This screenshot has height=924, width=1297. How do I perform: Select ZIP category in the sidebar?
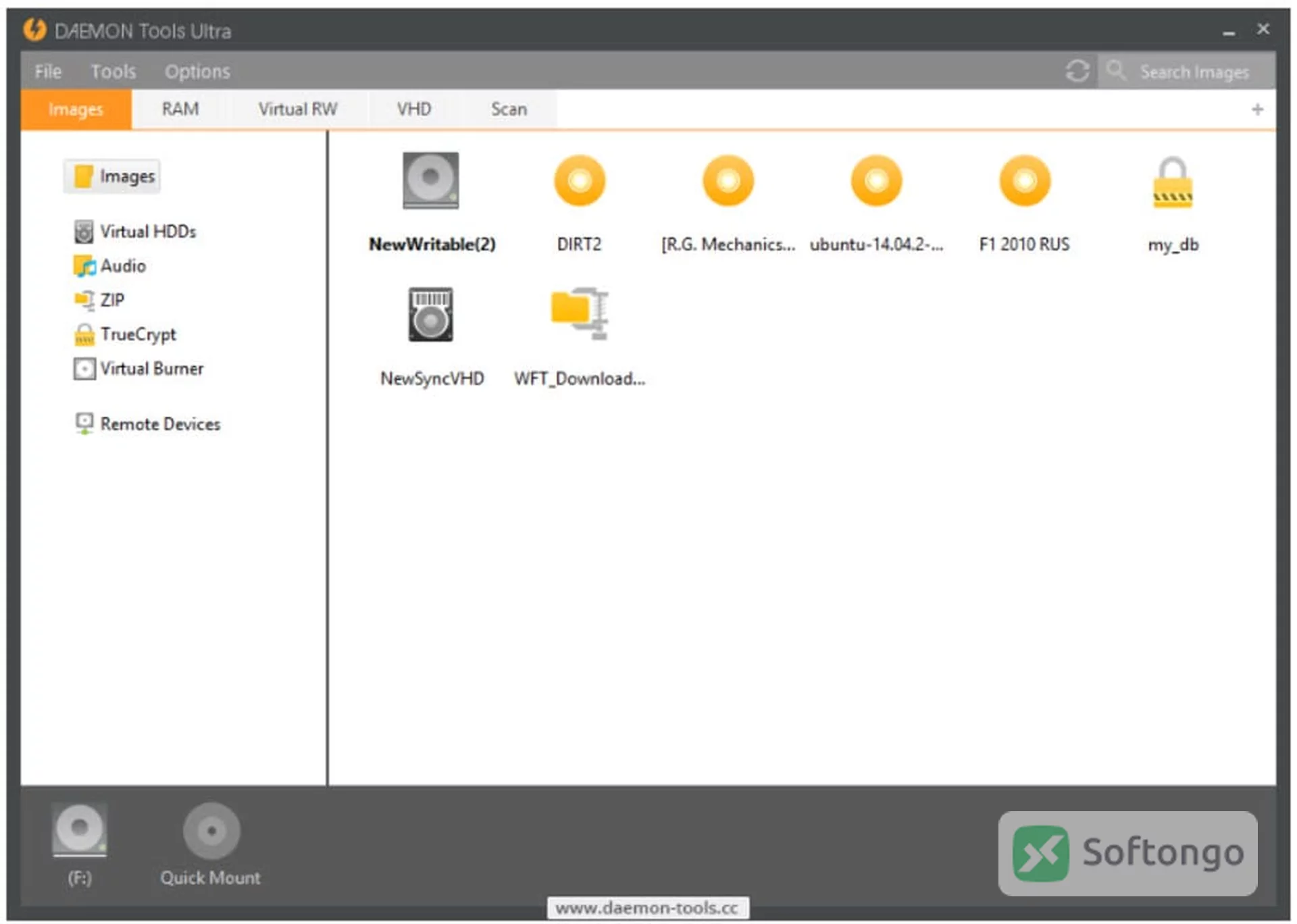pyautogui.click(x=99, y=300)
